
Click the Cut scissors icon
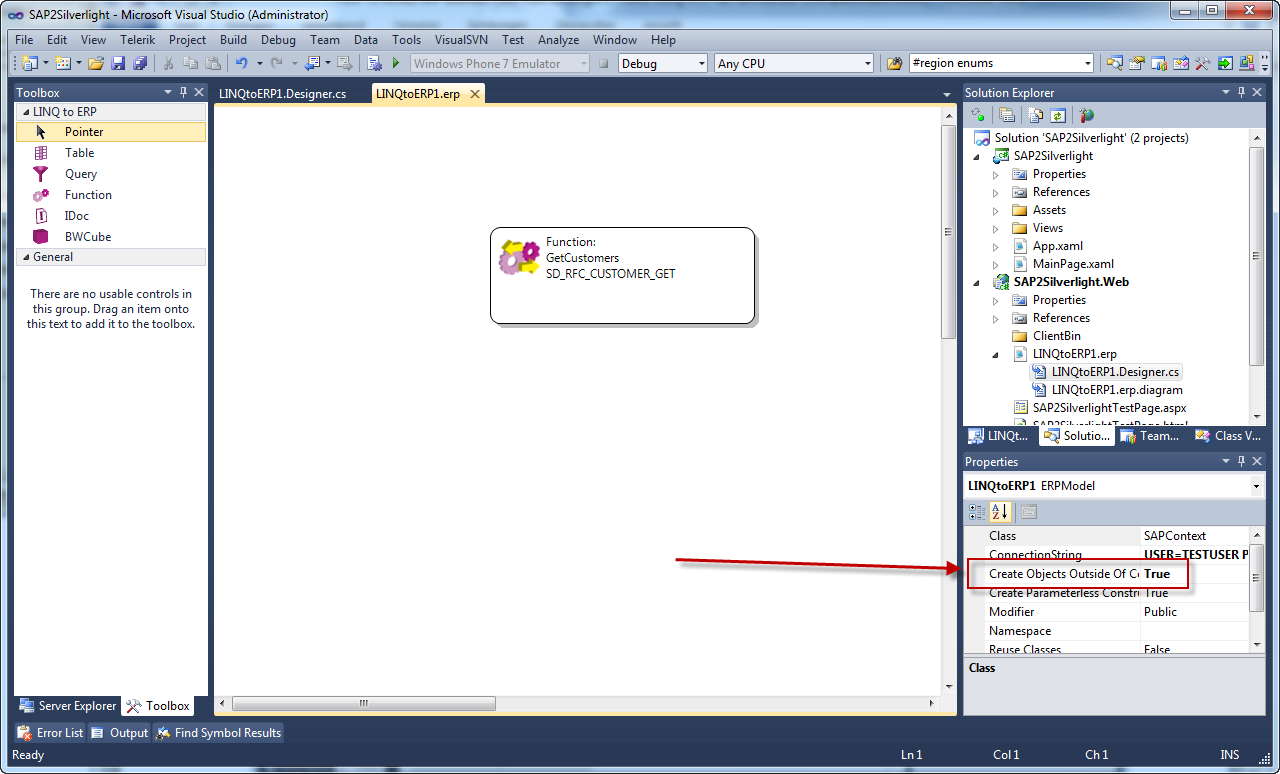point(170,63)
